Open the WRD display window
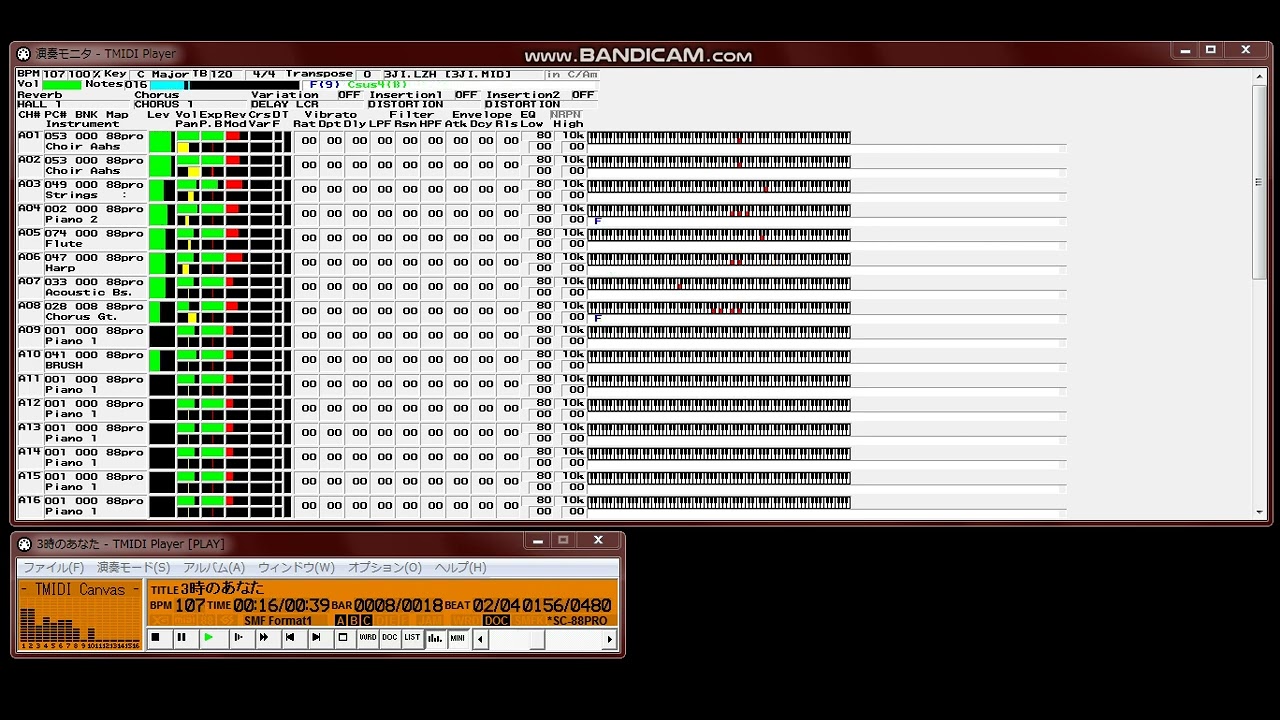Screen dimensions: 1280x720 [368, 638]
